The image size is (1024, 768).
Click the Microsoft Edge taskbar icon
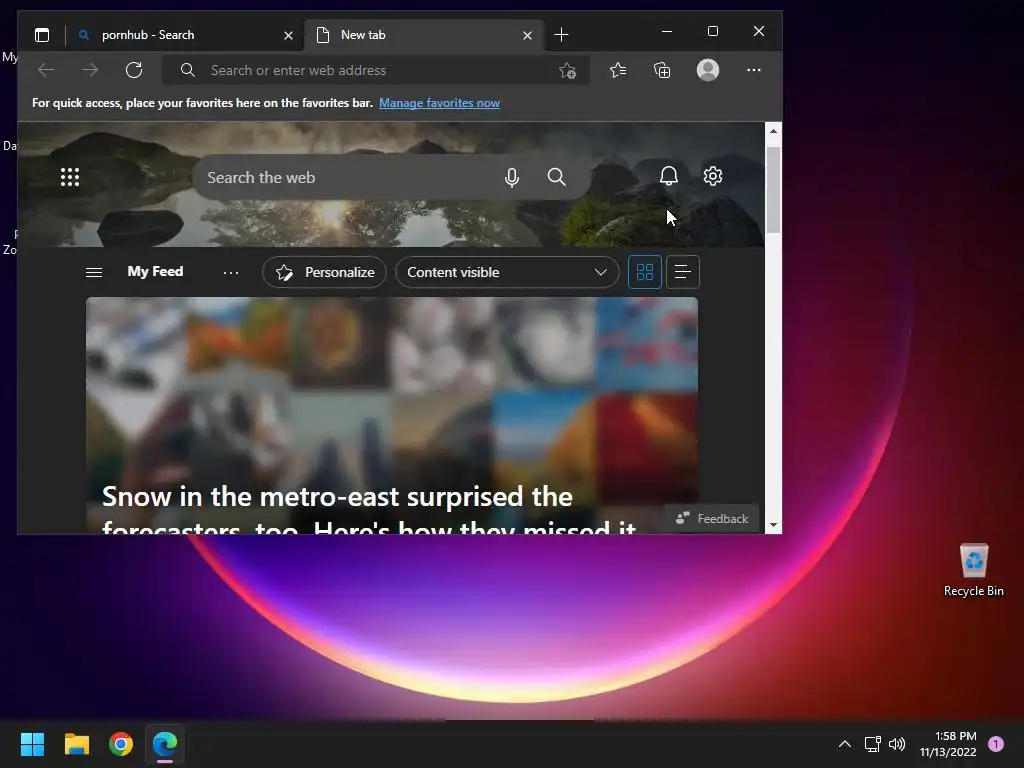point(165,744)
